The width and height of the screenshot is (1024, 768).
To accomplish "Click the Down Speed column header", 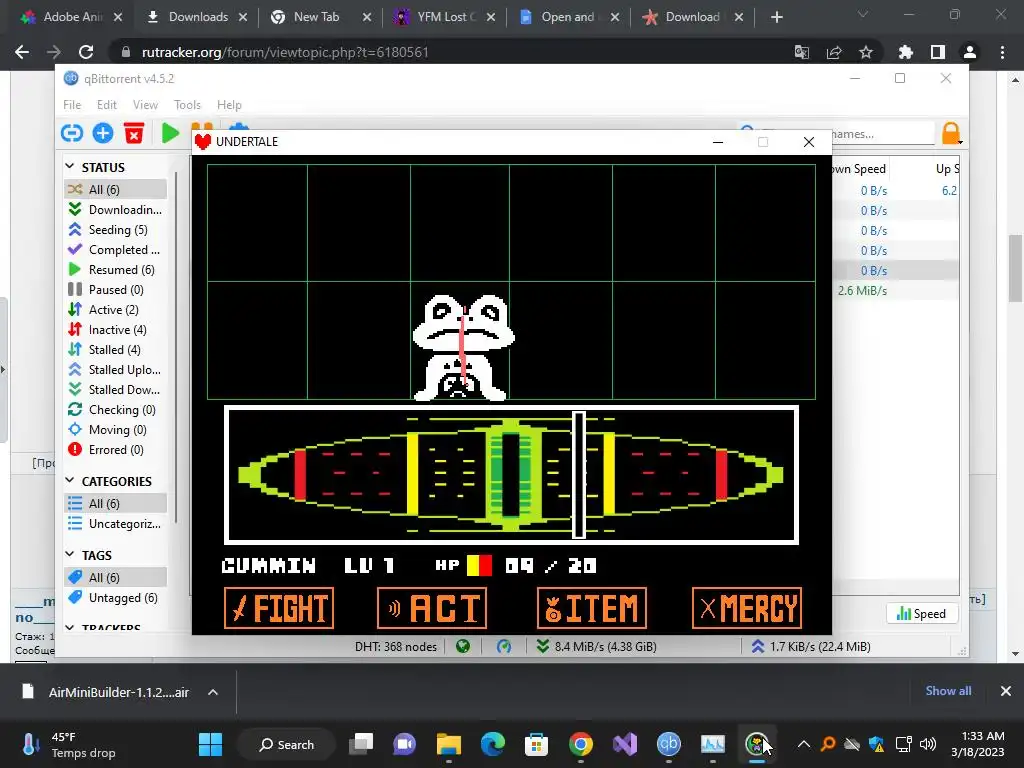I will [x=859, y=168].
